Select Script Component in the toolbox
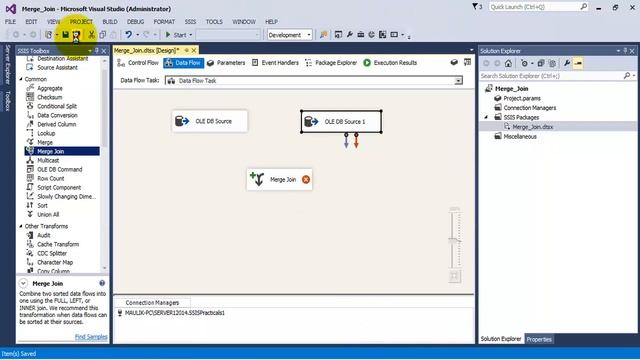 [59, 188]
